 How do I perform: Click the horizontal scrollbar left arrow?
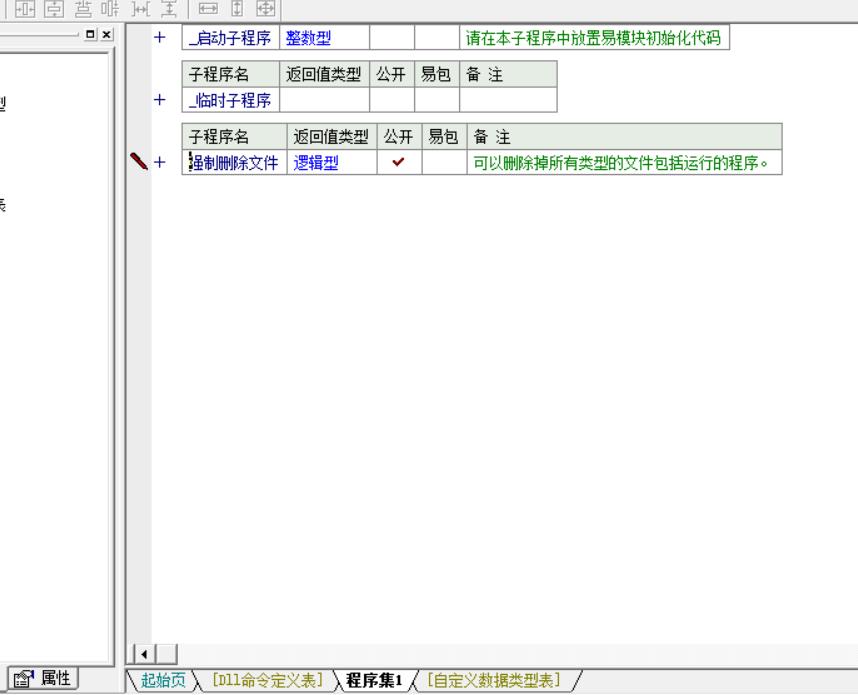(141, 655)
